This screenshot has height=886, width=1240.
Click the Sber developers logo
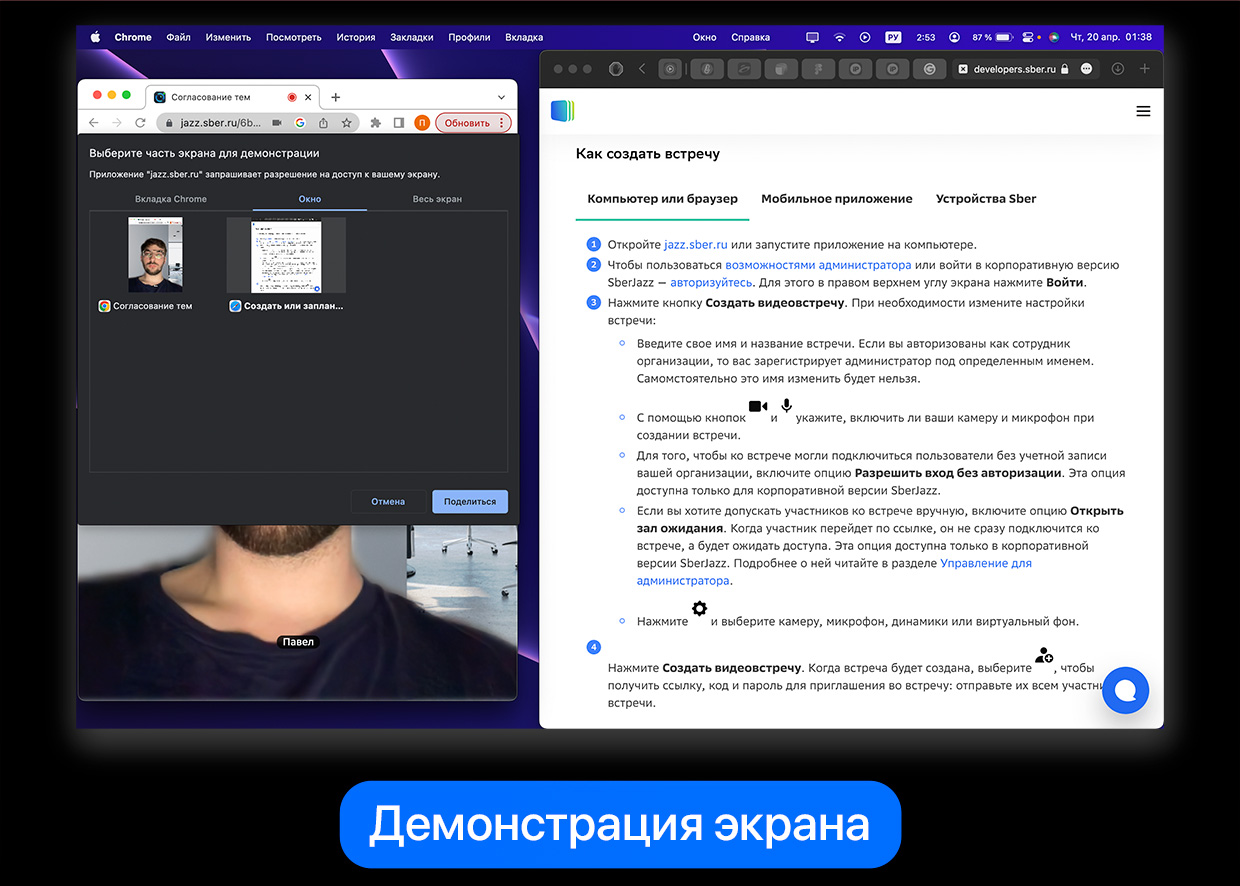click(x=562, y=111)
